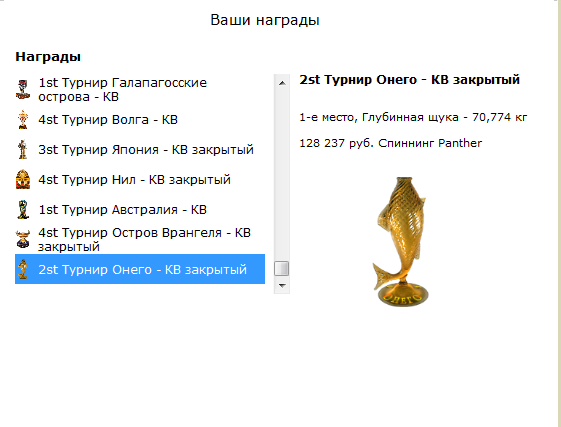Click the scrollbar up arrow in awards list
The height and width of the screenshot is (427, 561).
click(282, 83)
